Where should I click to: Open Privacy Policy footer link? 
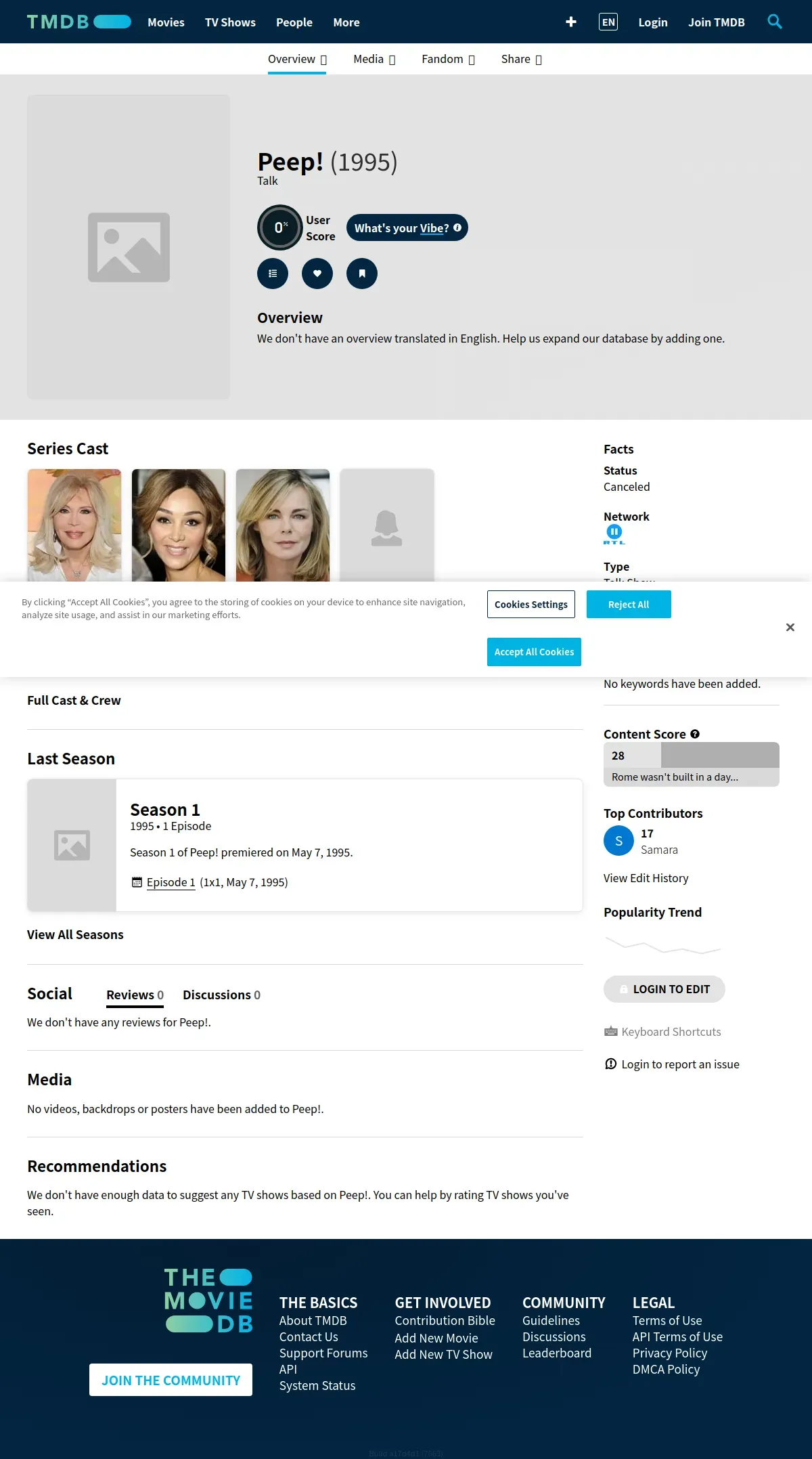point(670,1353)
